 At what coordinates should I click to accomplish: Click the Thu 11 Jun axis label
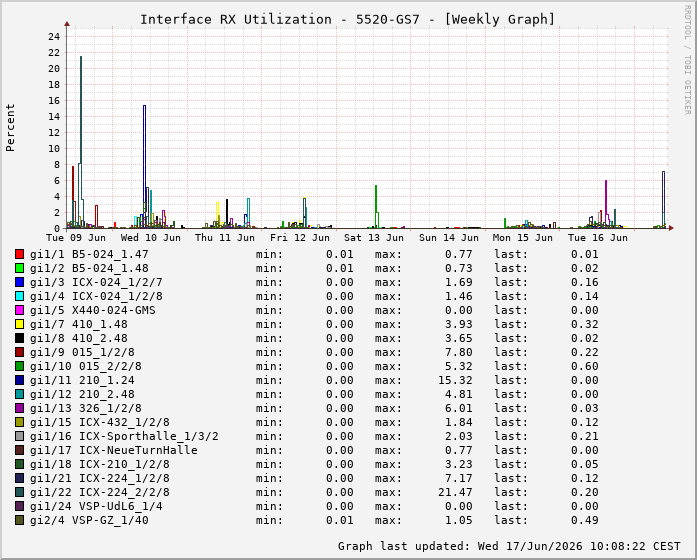coord(225,238)
